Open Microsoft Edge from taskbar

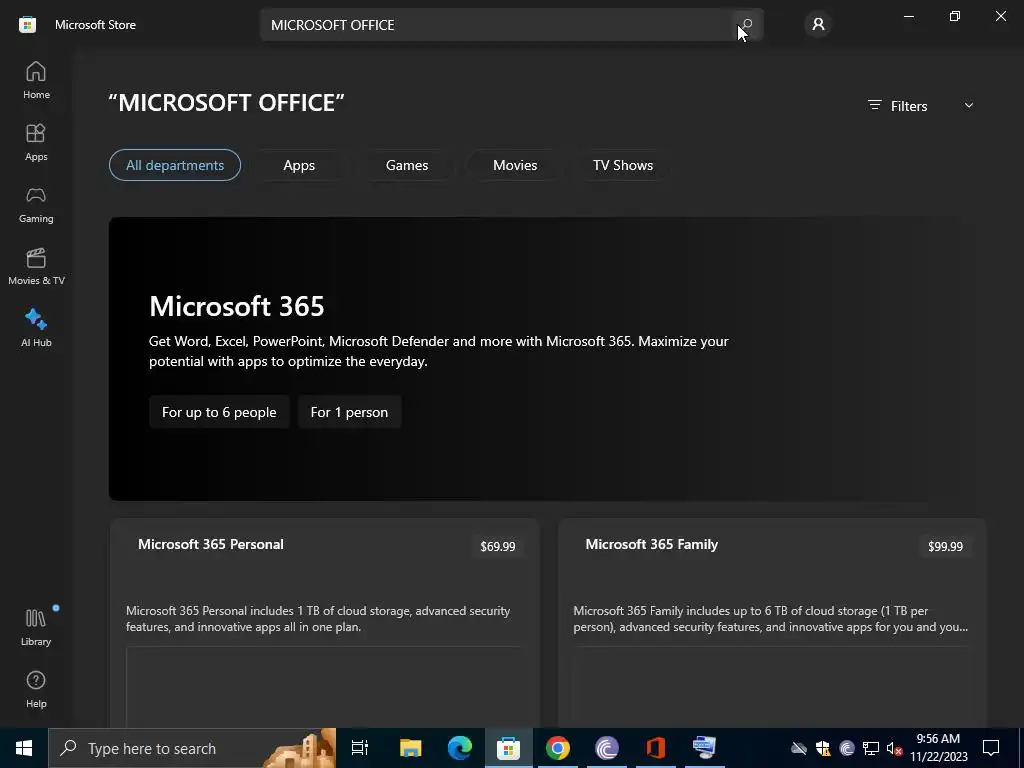click(460, 748)
